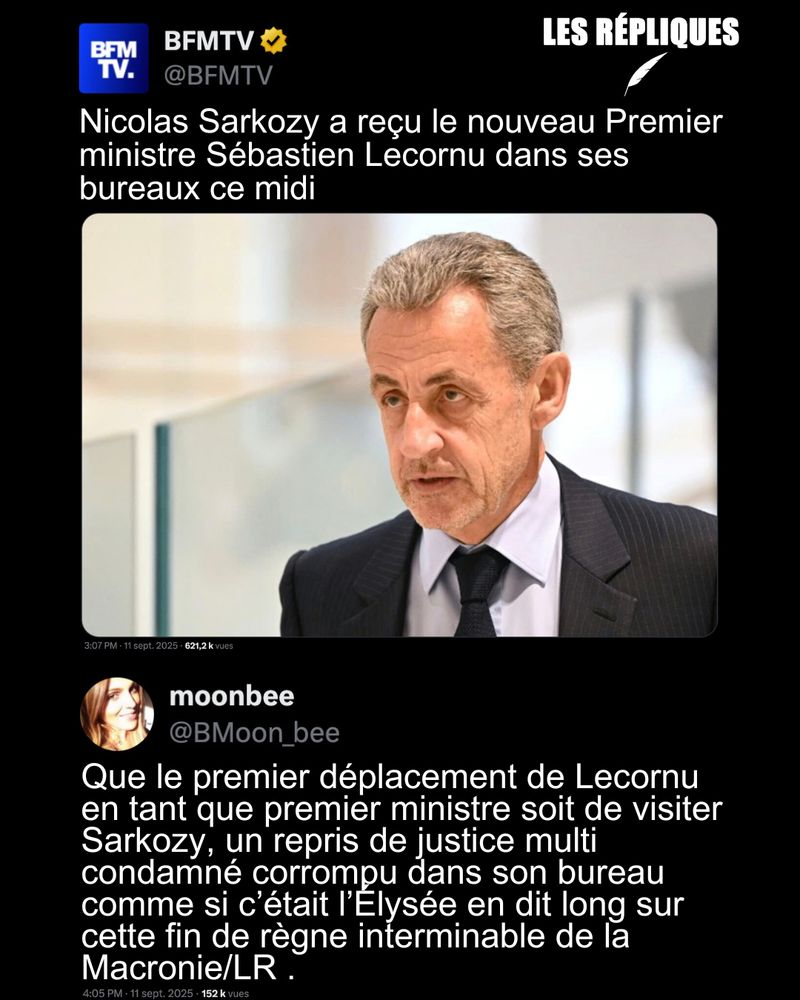Click the LES RÉPLIQUES logo text
The image size is (800, 1000).
click(x=641, y=31)
